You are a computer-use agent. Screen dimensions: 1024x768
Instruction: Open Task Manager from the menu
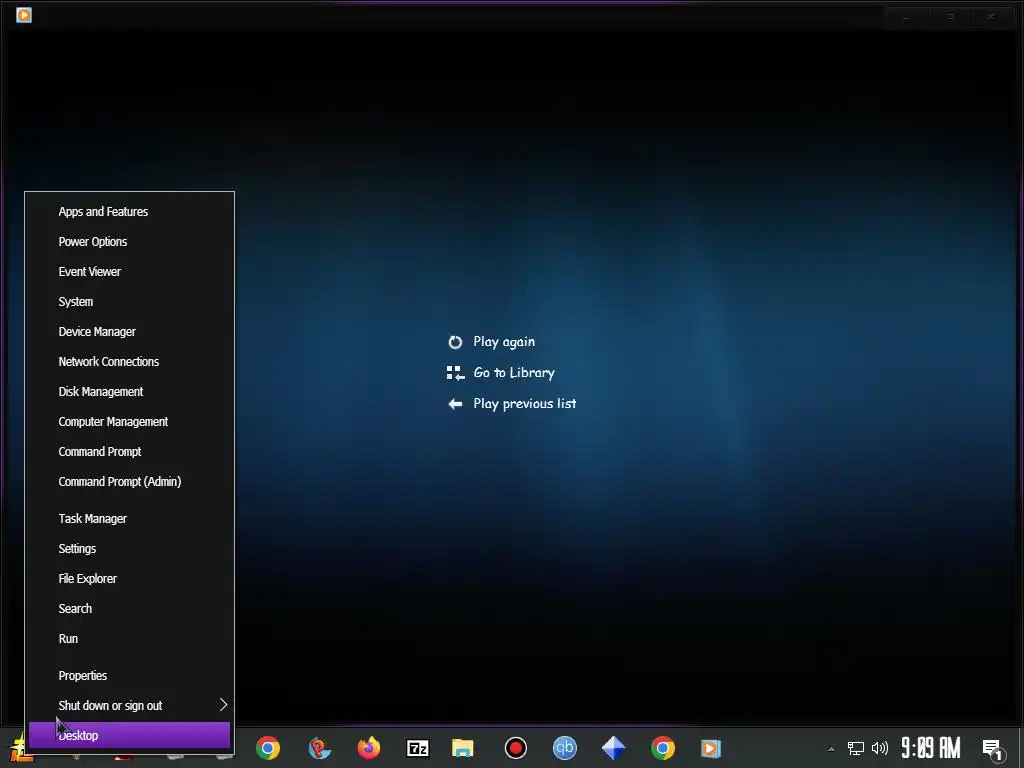129,519
